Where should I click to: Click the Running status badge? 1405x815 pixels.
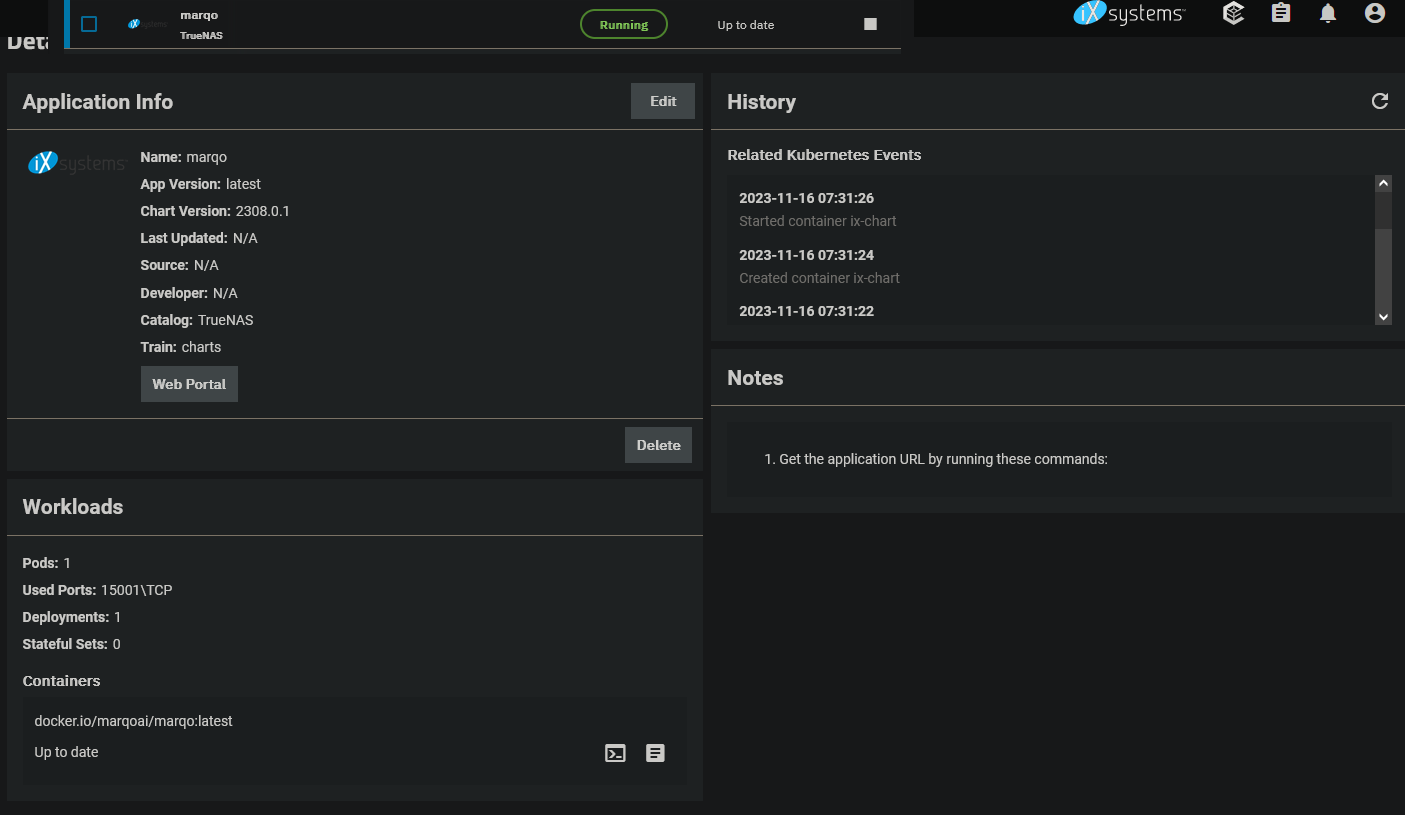point(624,25)
